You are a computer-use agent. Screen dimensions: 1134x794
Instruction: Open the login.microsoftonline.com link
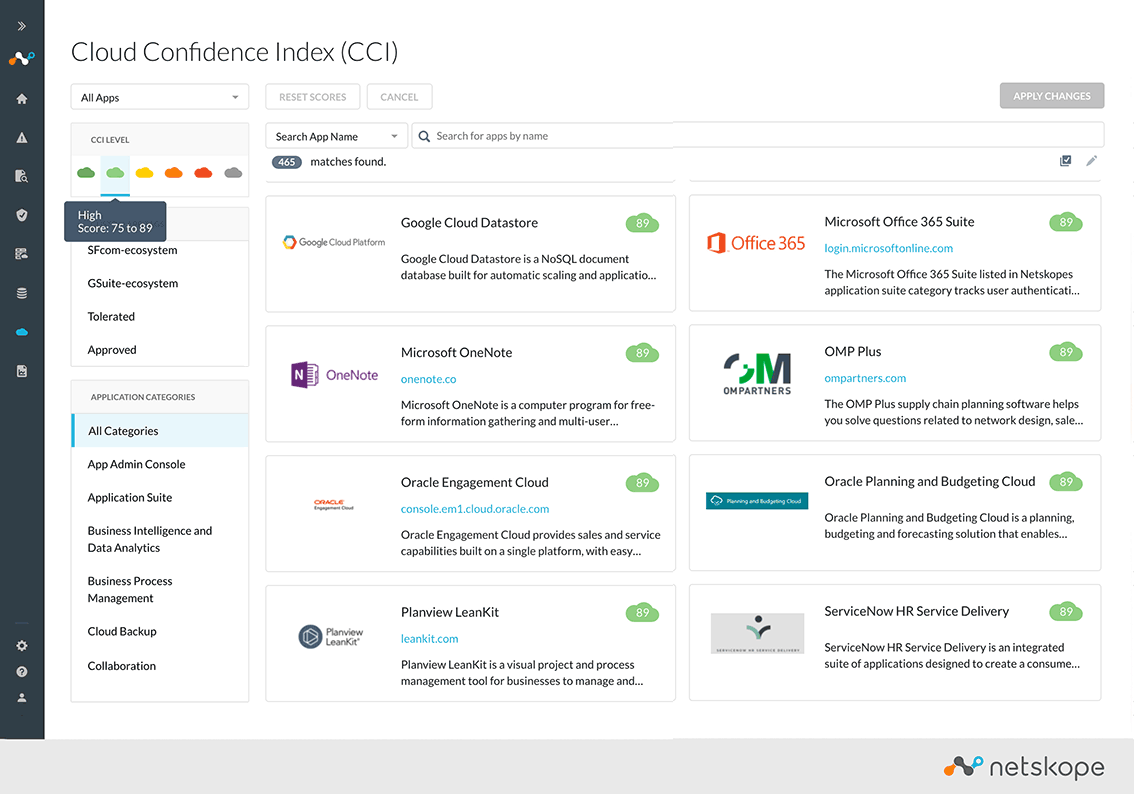888,248
